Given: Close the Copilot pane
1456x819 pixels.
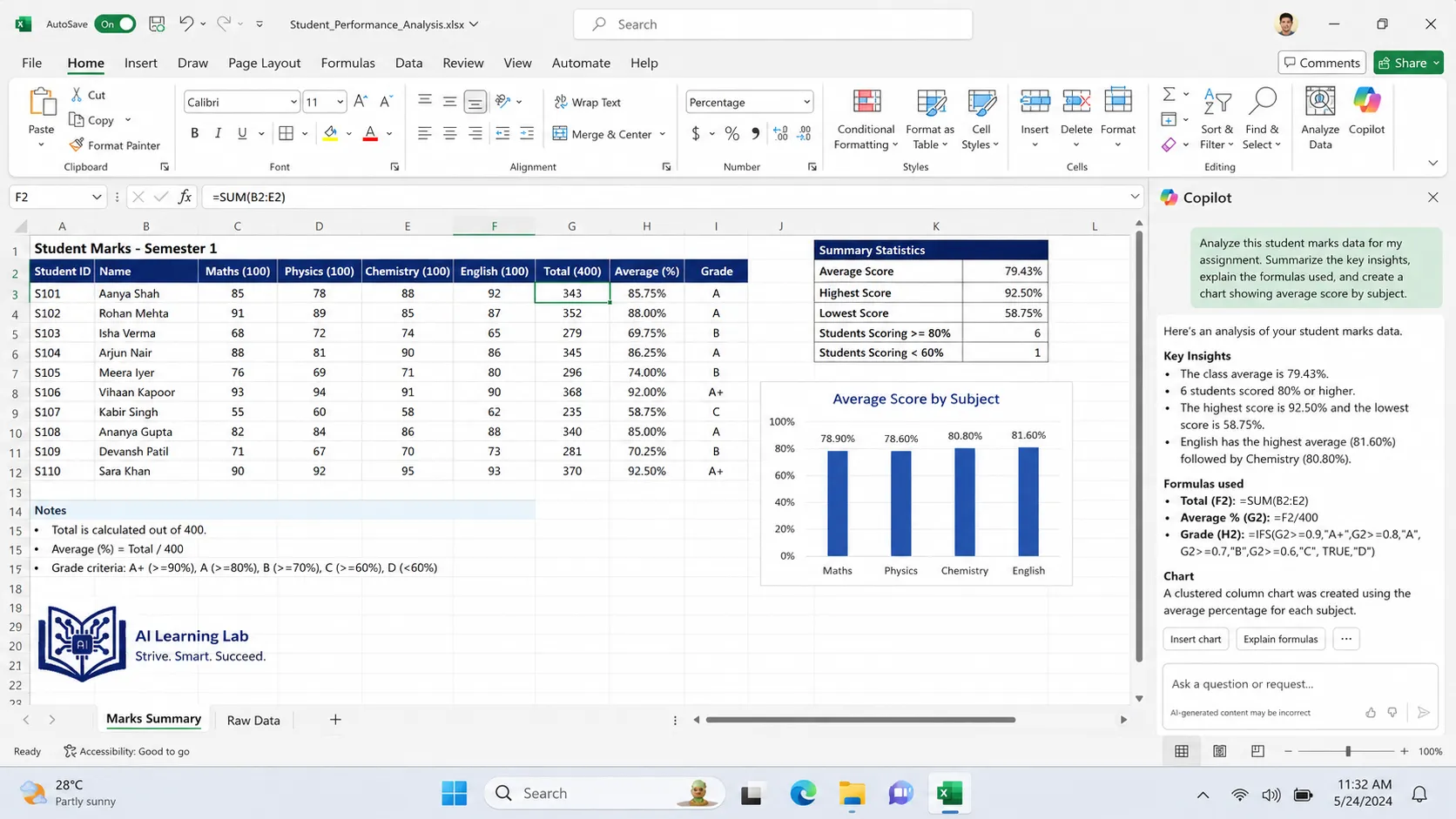Looking at the screenshot, I should click(1432, 198).
